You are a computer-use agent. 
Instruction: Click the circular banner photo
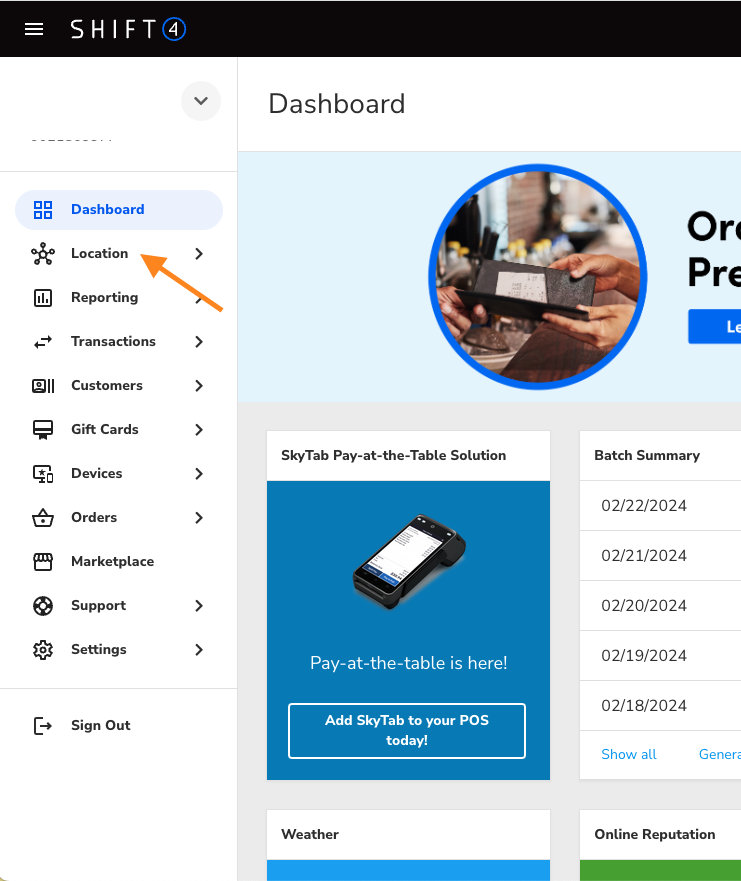click(x=538, y=276)
